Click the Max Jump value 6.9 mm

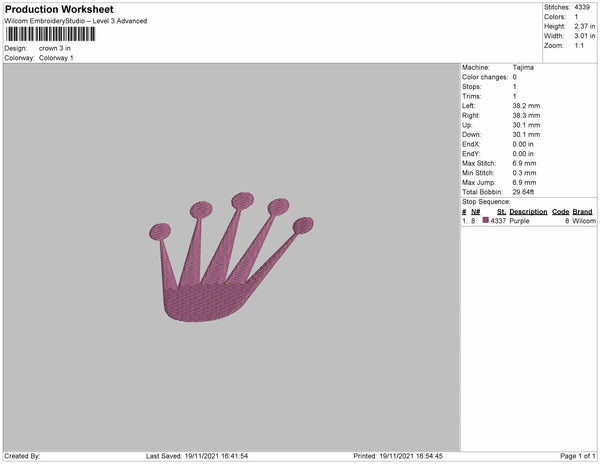pos(524,182)
